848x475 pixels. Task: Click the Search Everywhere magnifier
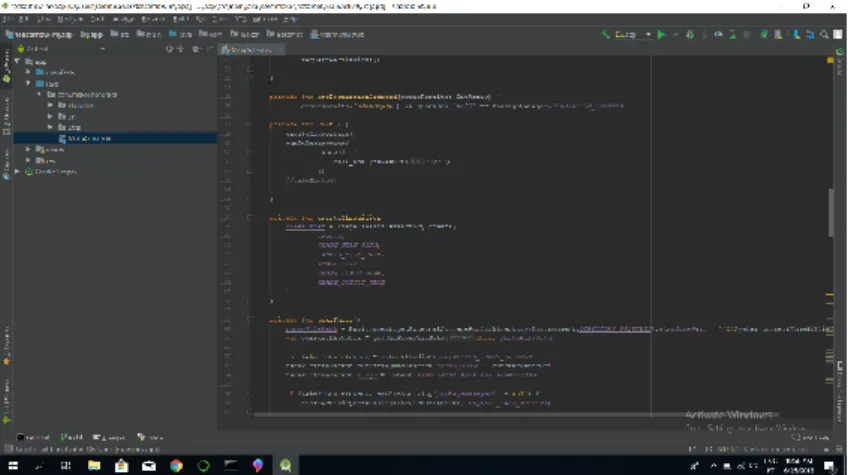[x=824, y=35]
